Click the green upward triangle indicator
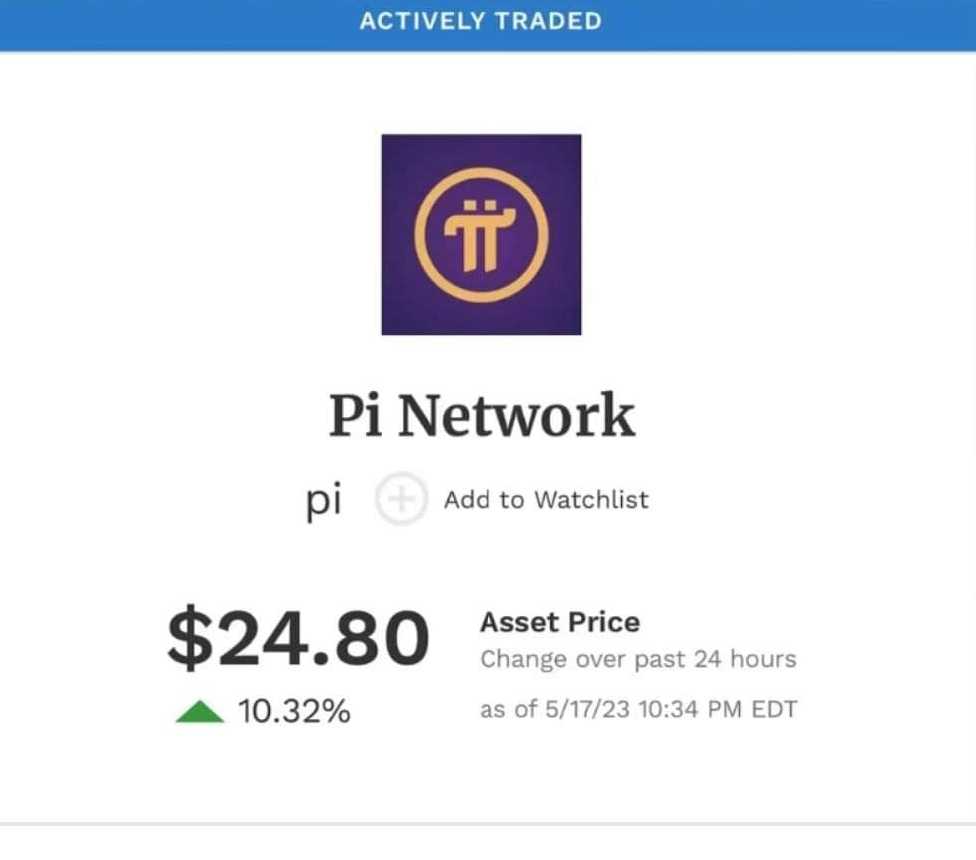The width and height of the screenshot is (976, 860). [x=199, y=711]
